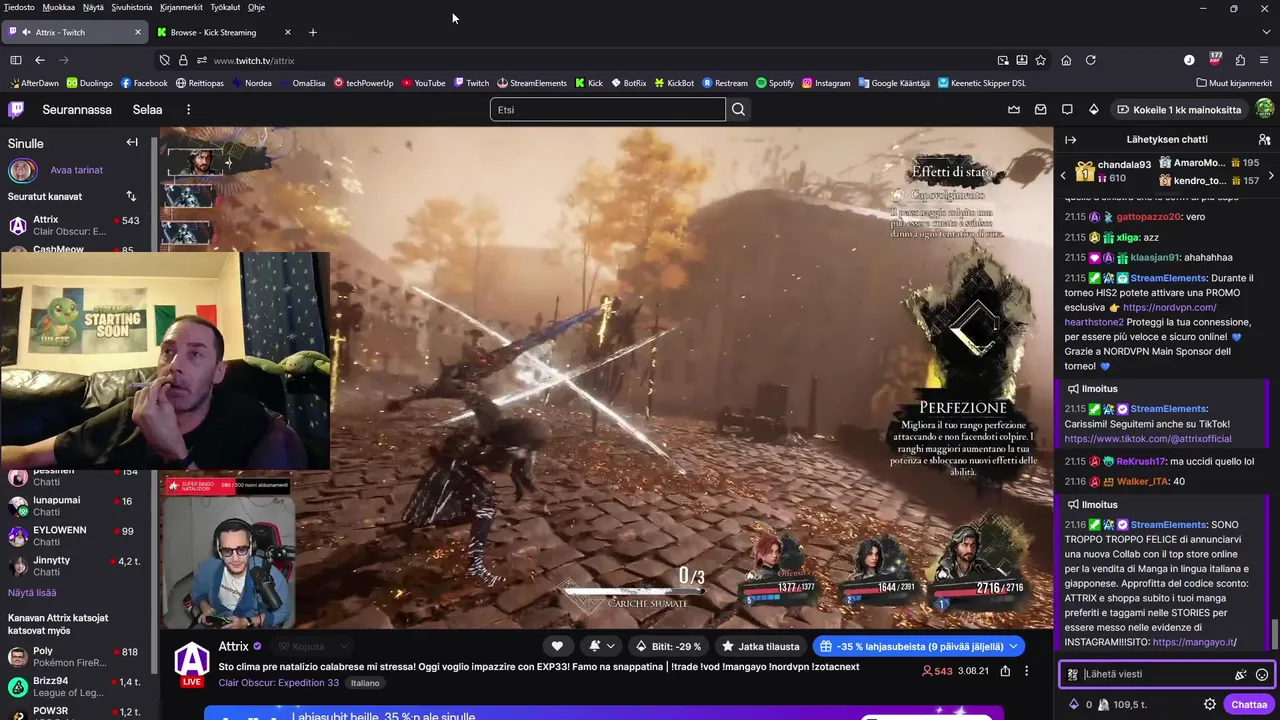Open stream more options menu
This screenshot has height=720, width=1280.
pos(1026,671)
